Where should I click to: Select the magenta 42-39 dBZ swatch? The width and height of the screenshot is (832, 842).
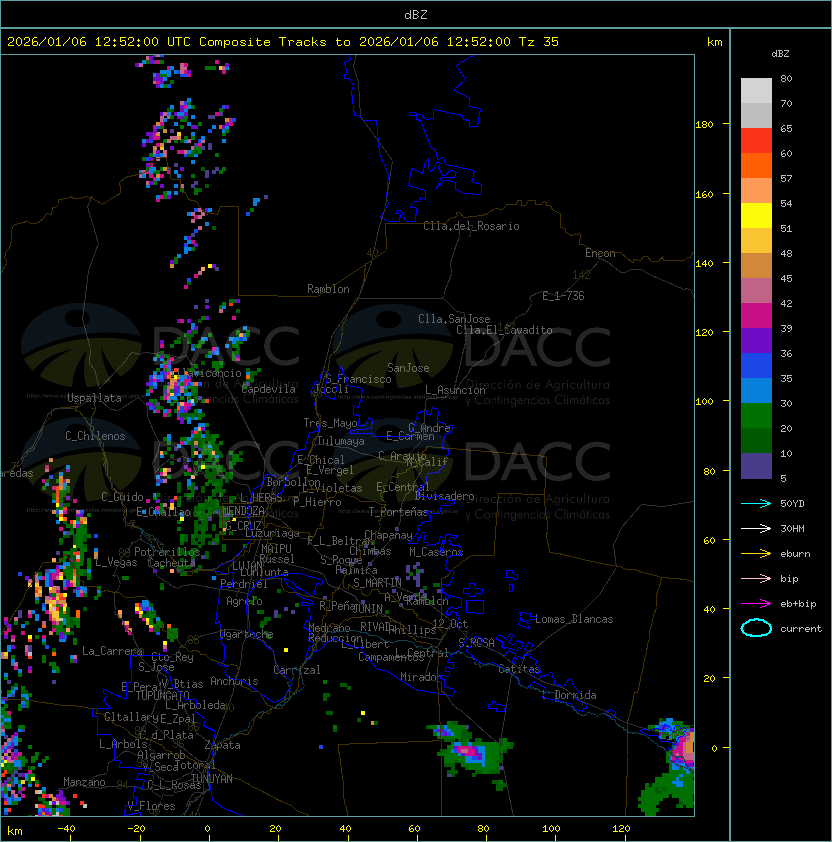(756, 316)
